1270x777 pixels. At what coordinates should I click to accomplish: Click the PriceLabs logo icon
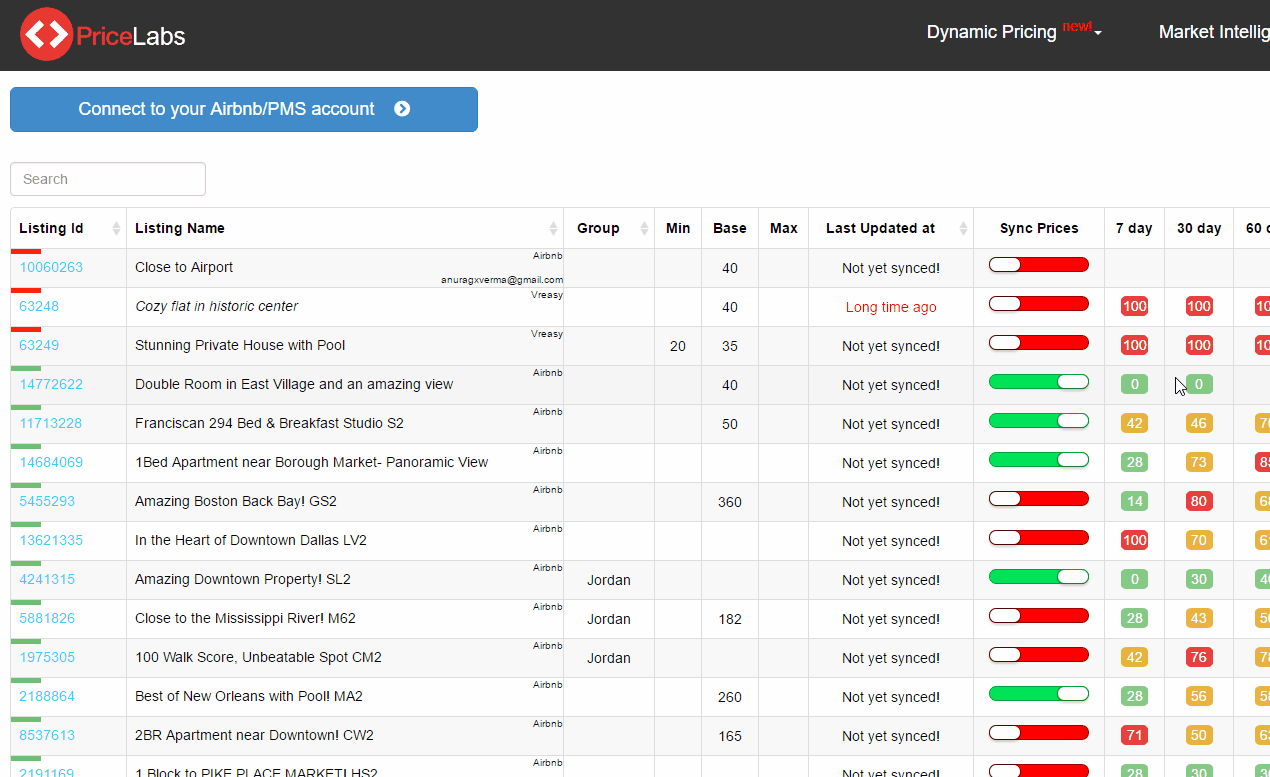click(x=46, y=34)
